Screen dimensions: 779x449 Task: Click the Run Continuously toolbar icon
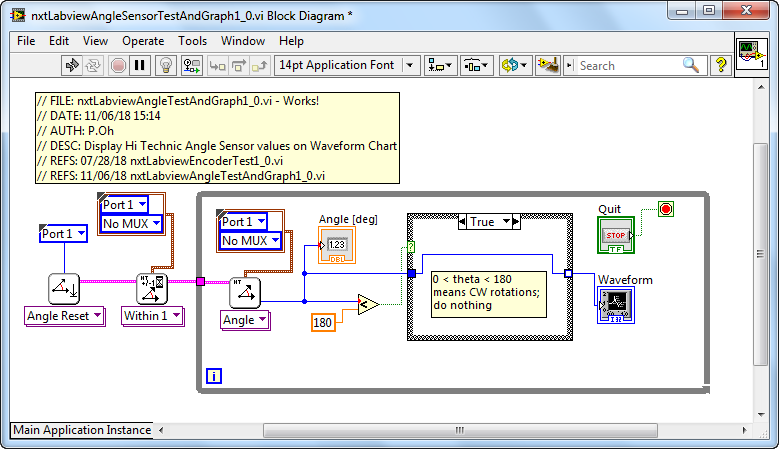93,66
